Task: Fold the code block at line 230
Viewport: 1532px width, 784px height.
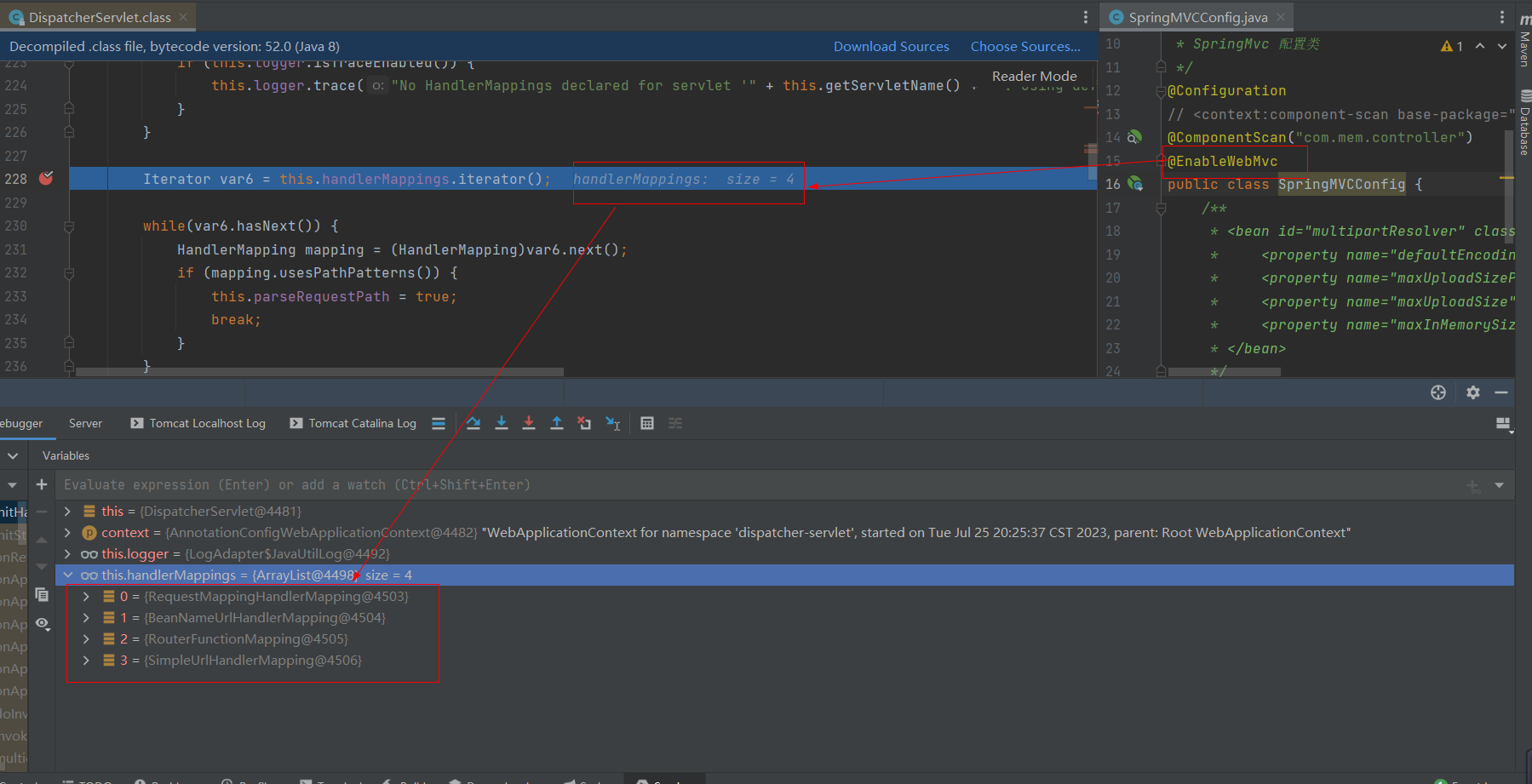Action: point(69,226)
